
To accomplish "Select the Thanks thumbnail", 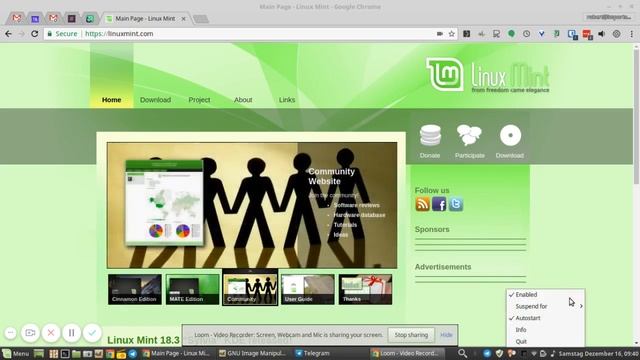I will click(365, 289).
